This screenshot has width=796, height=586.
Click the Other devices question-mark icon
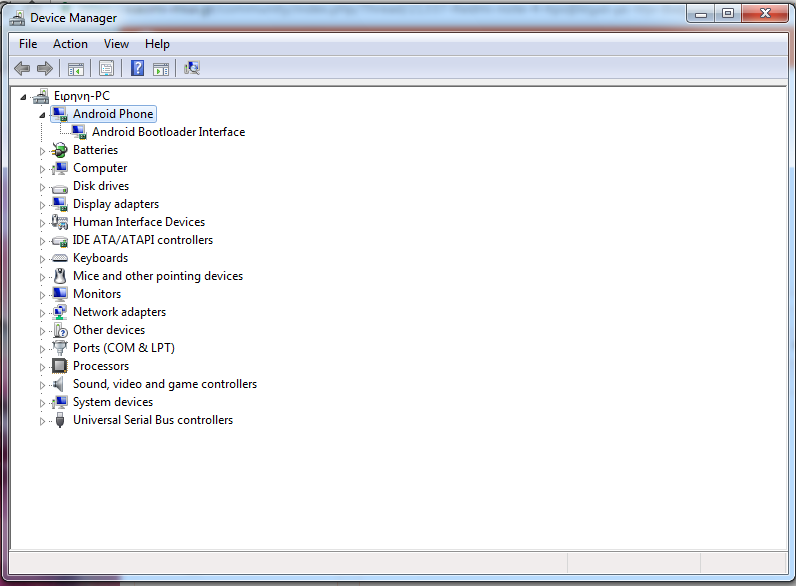click(60, 330)
